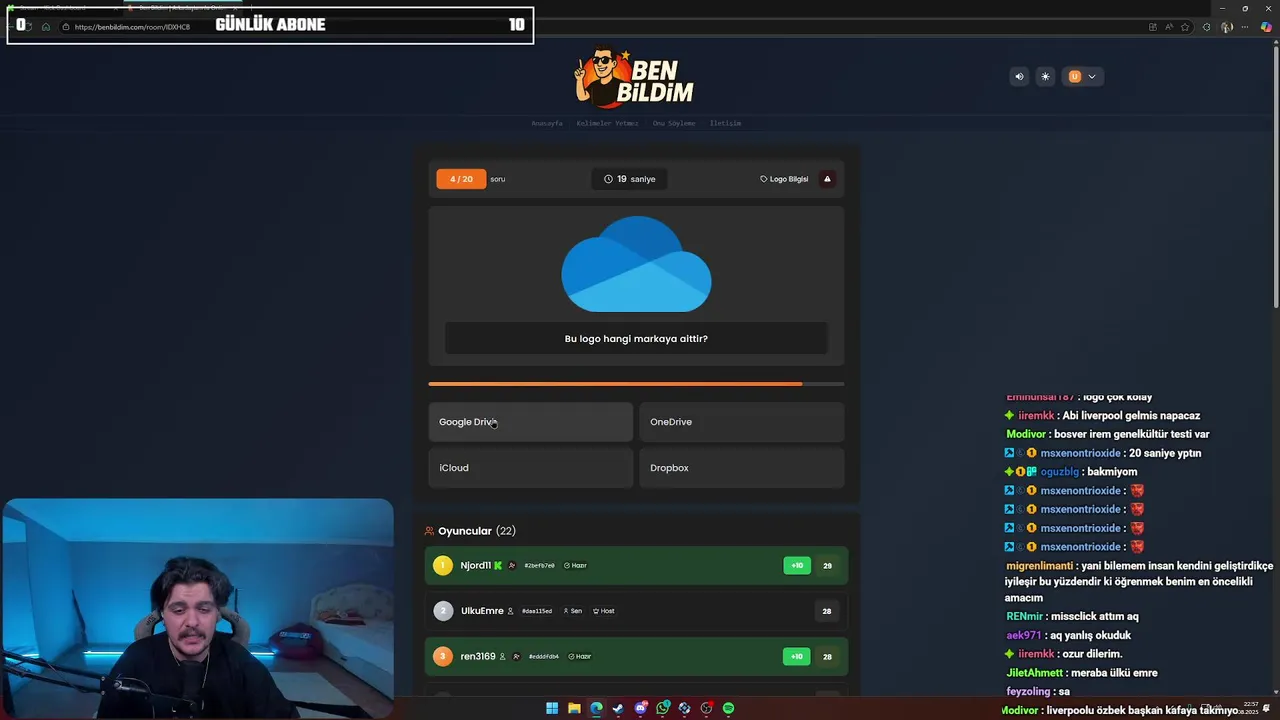Click chat username feyzoling
Screen dimensions: 1280x720
[x=1028, y=691]
